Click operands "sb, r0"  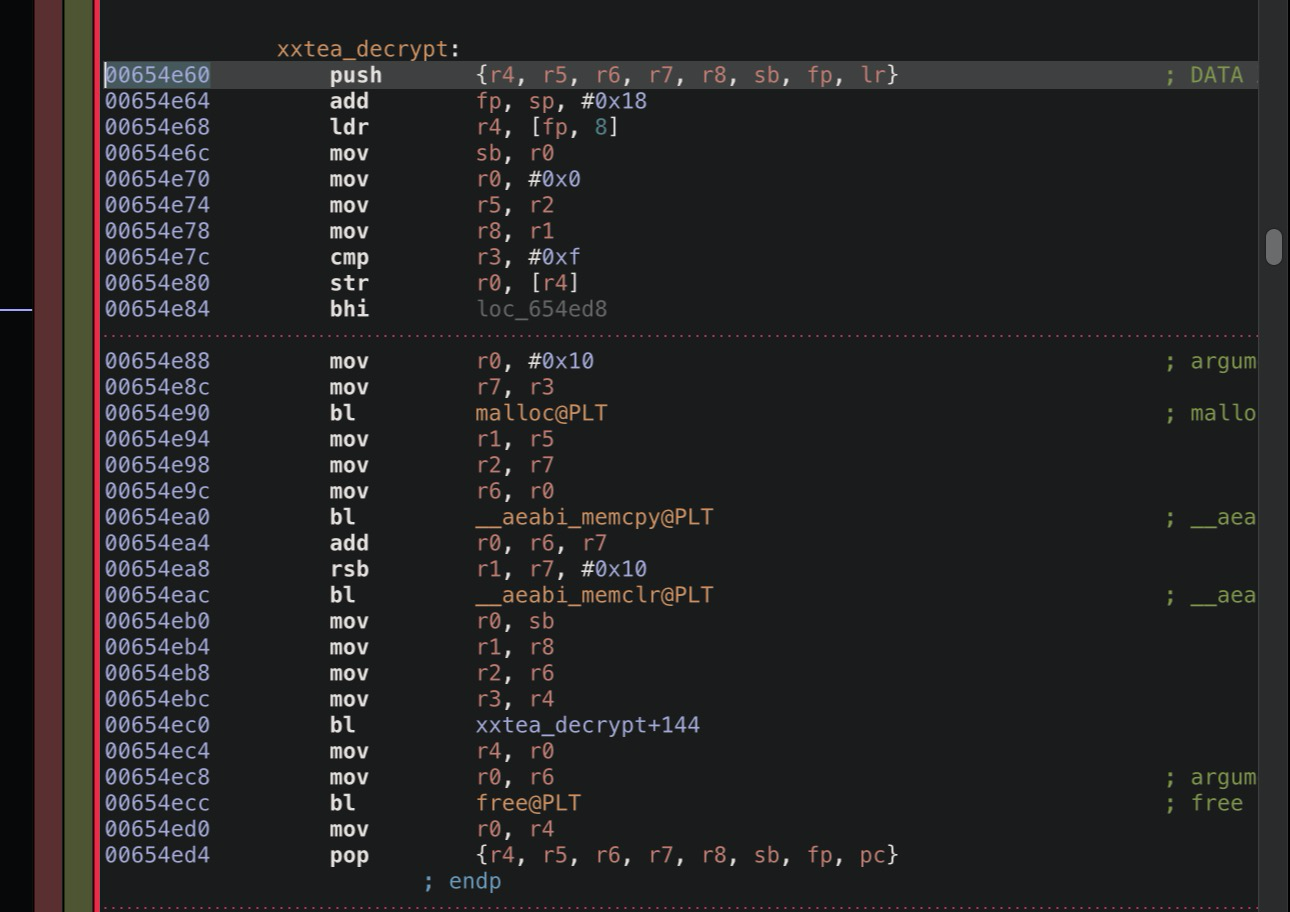click(x=515, y=153)
